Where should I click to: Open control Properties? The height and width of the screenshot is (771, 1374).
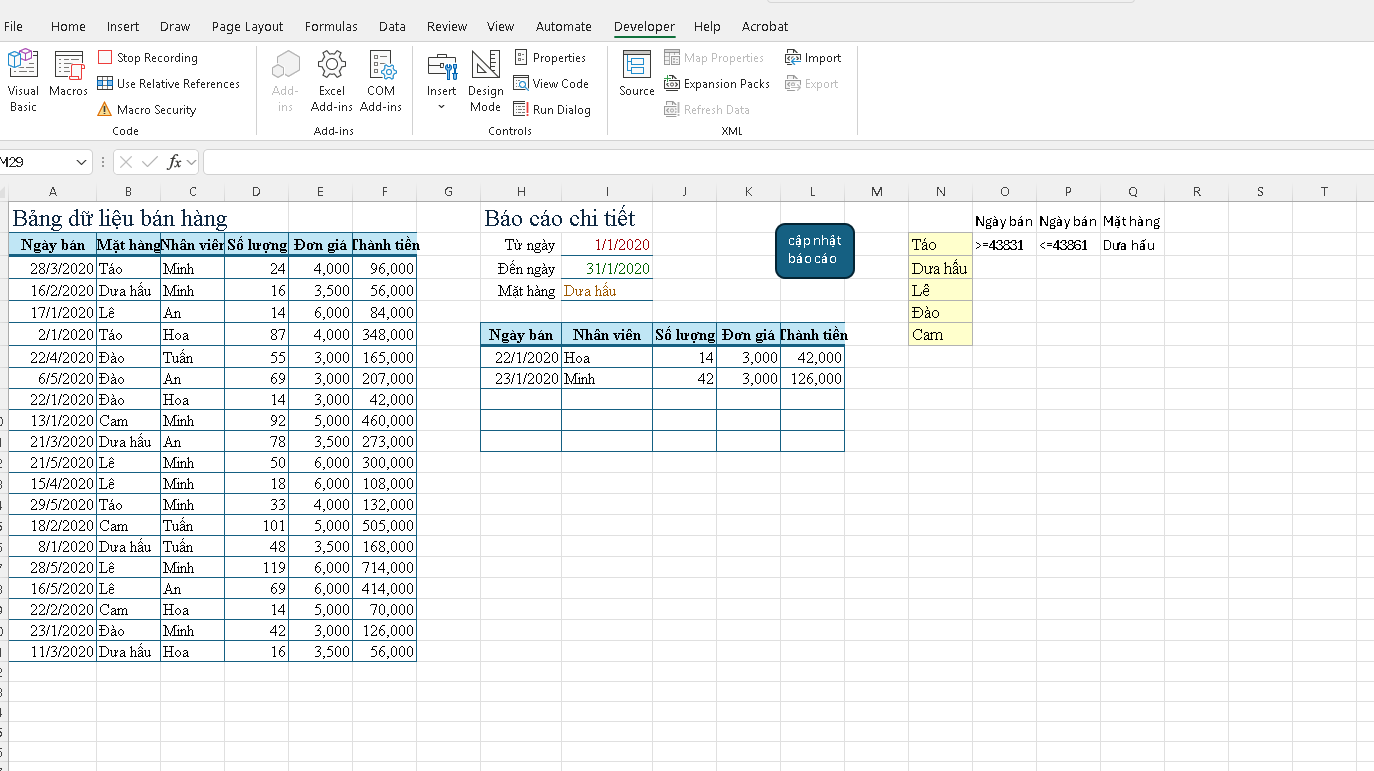coord(550,58)
